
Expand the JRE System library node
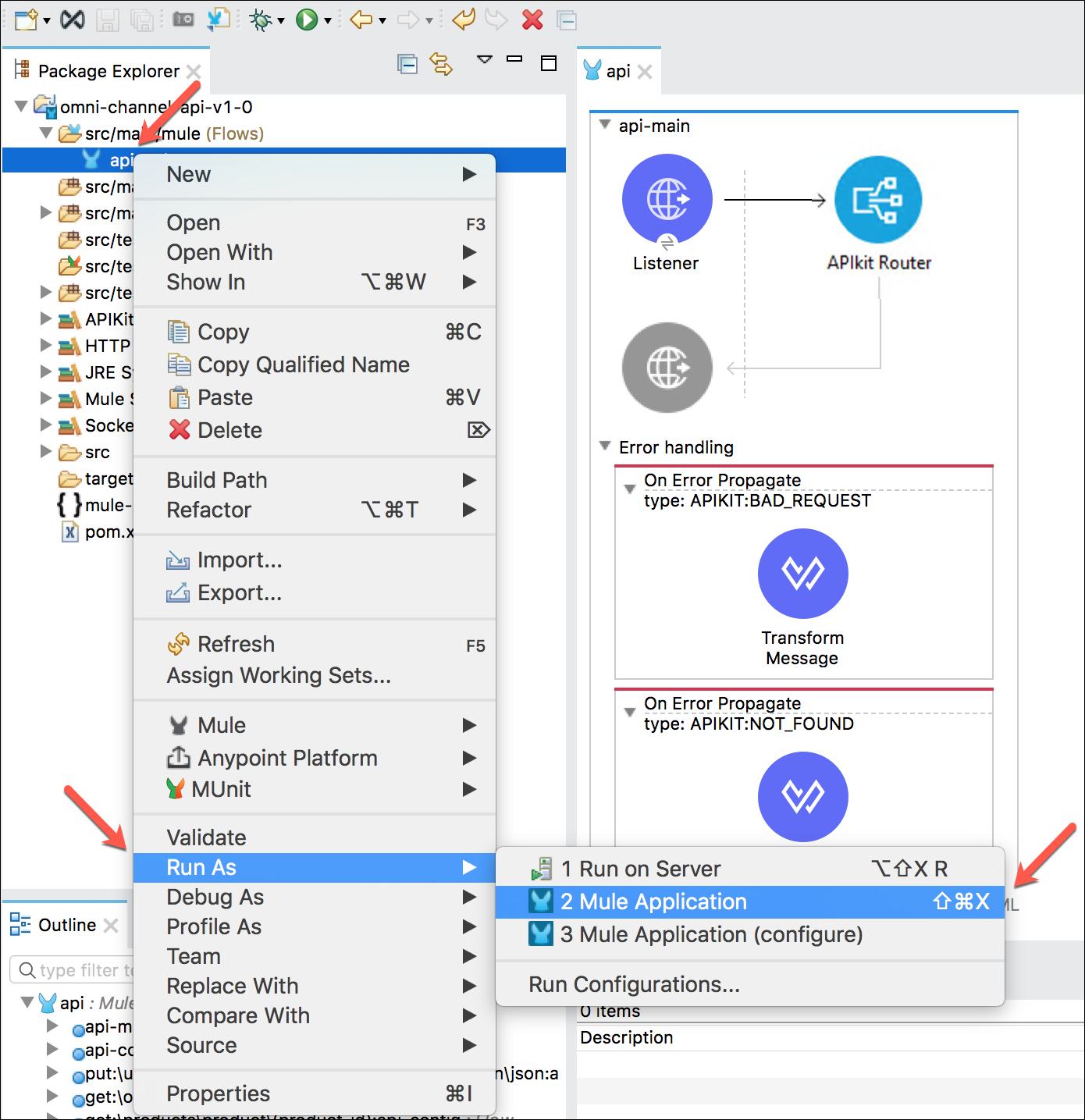(46, 372)
